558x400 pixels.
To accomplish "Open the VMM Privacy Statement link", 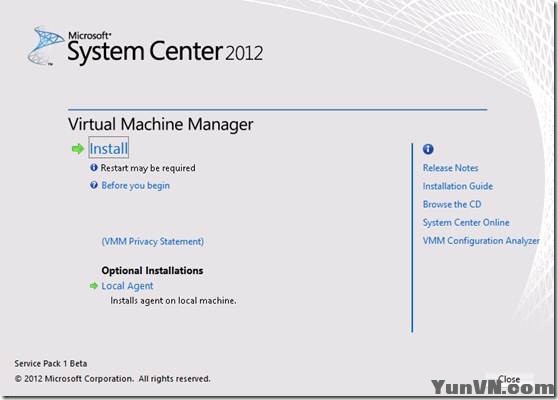I will tap(153, 241).
